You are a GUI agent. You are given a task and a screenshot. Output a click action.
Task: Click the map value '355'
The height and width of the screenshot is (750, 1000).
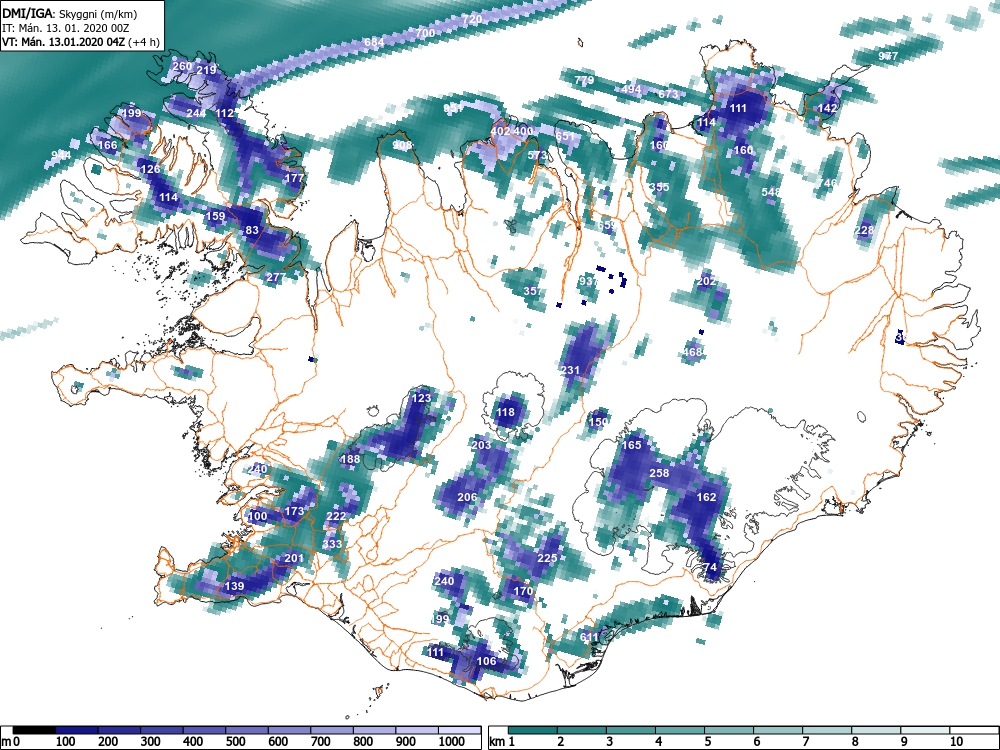point(659,188)
